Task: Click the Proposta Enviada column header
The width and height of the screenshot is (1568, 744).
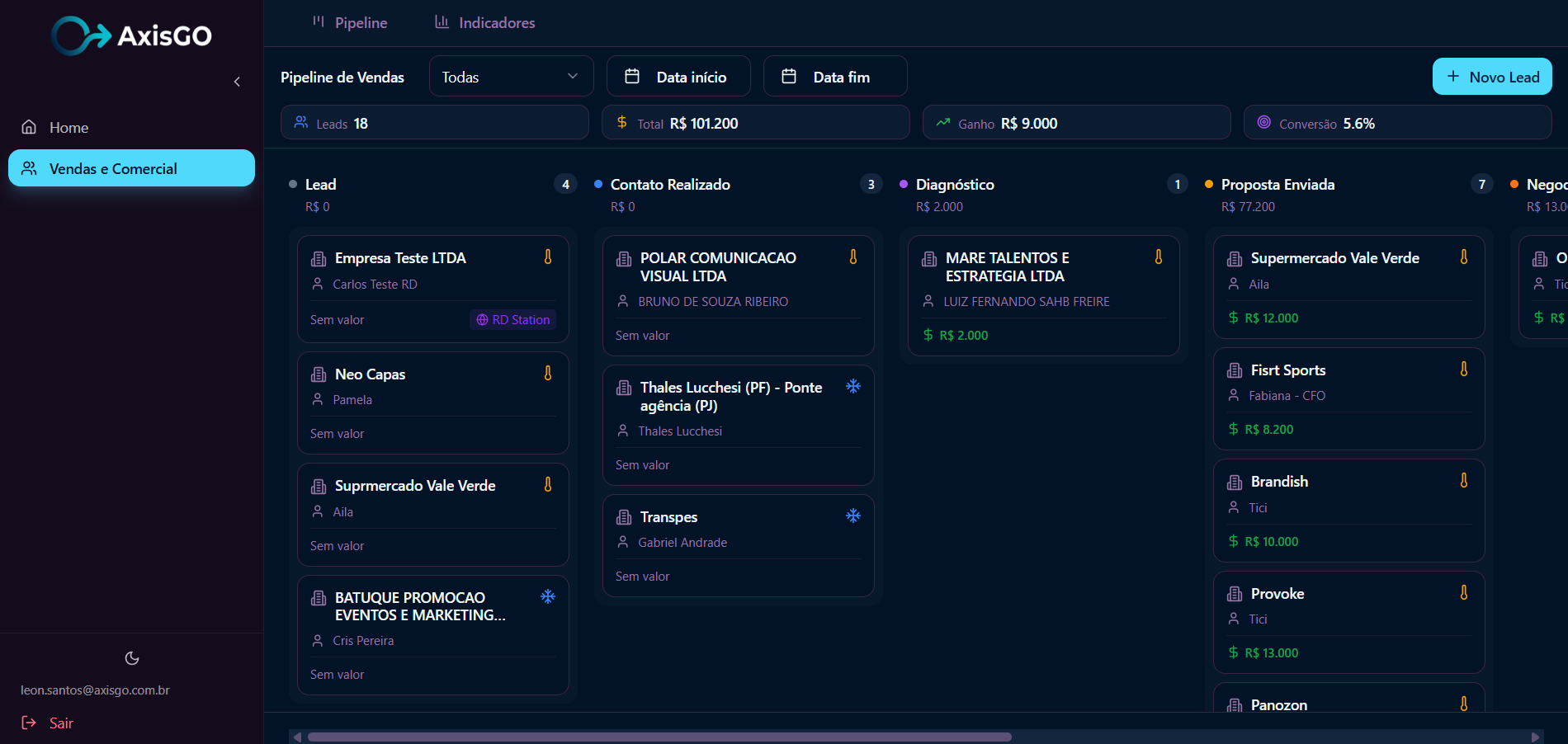Action: click(x=1278, y=185)
